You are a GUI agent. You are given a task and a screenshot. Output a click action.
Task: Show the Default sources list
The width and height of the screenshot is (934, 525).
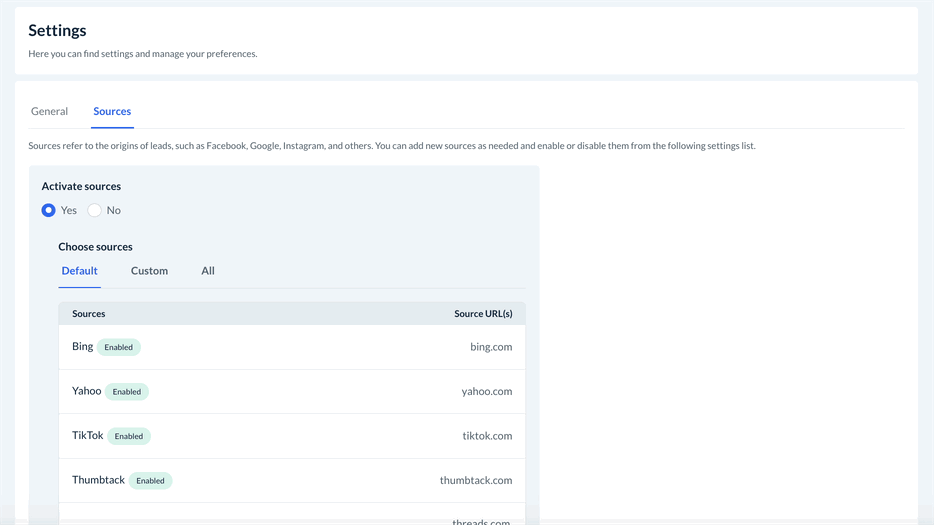point(79,271)
